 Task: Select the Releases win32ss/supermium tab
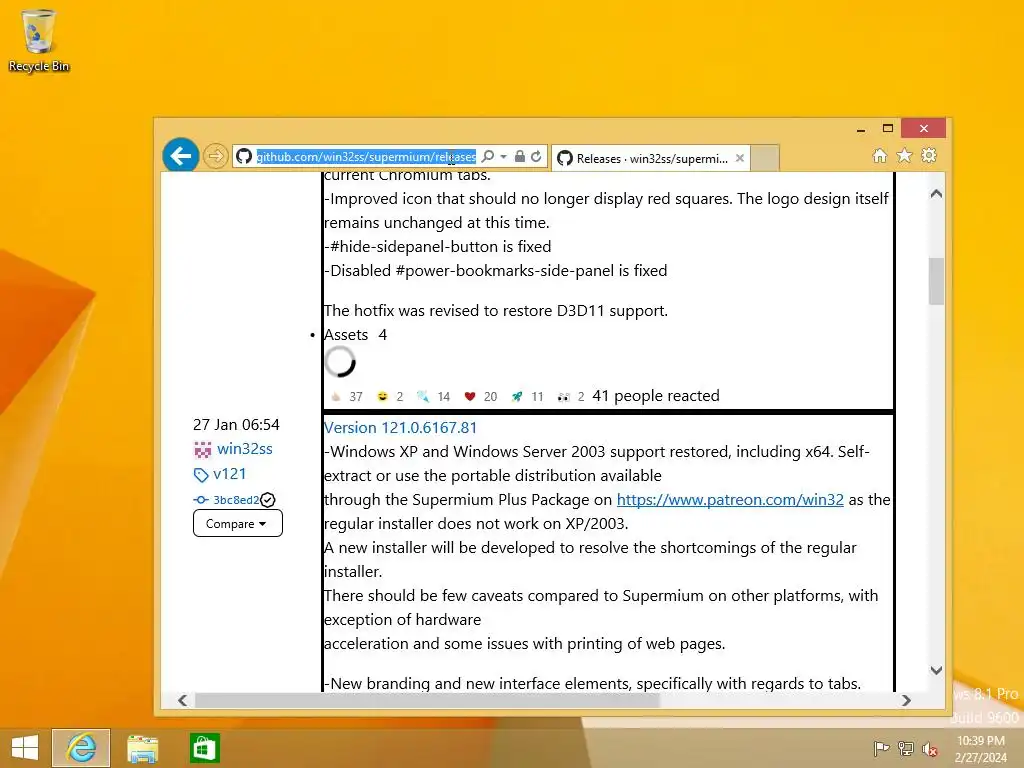(x=650, y=158)
